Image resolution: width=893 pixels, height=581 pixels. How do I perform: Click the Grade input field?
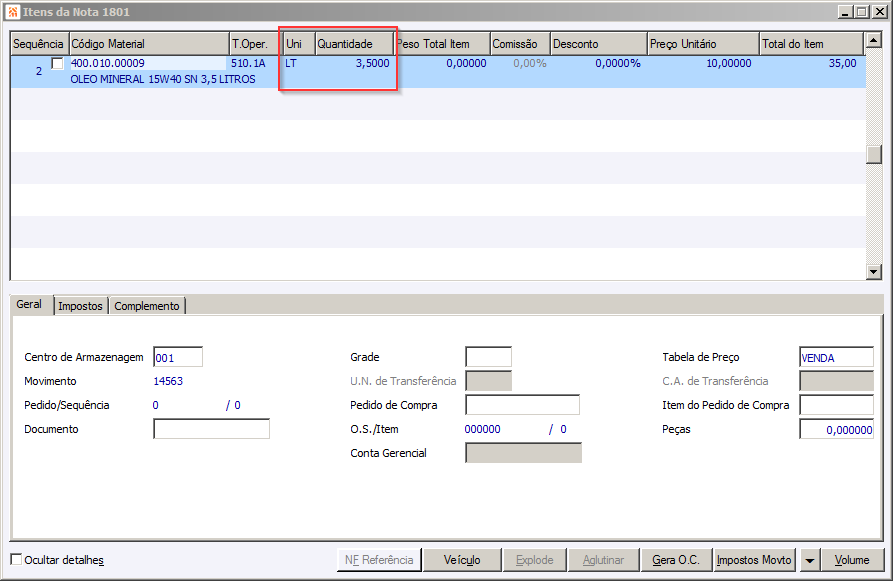(x=488, y=357)
